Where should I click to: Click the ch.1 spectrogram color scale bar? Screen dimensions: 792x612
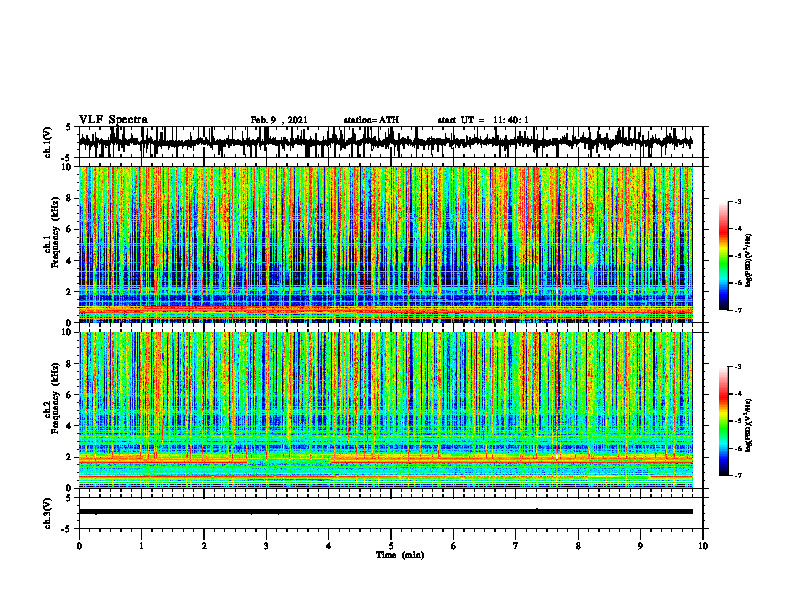723,256
